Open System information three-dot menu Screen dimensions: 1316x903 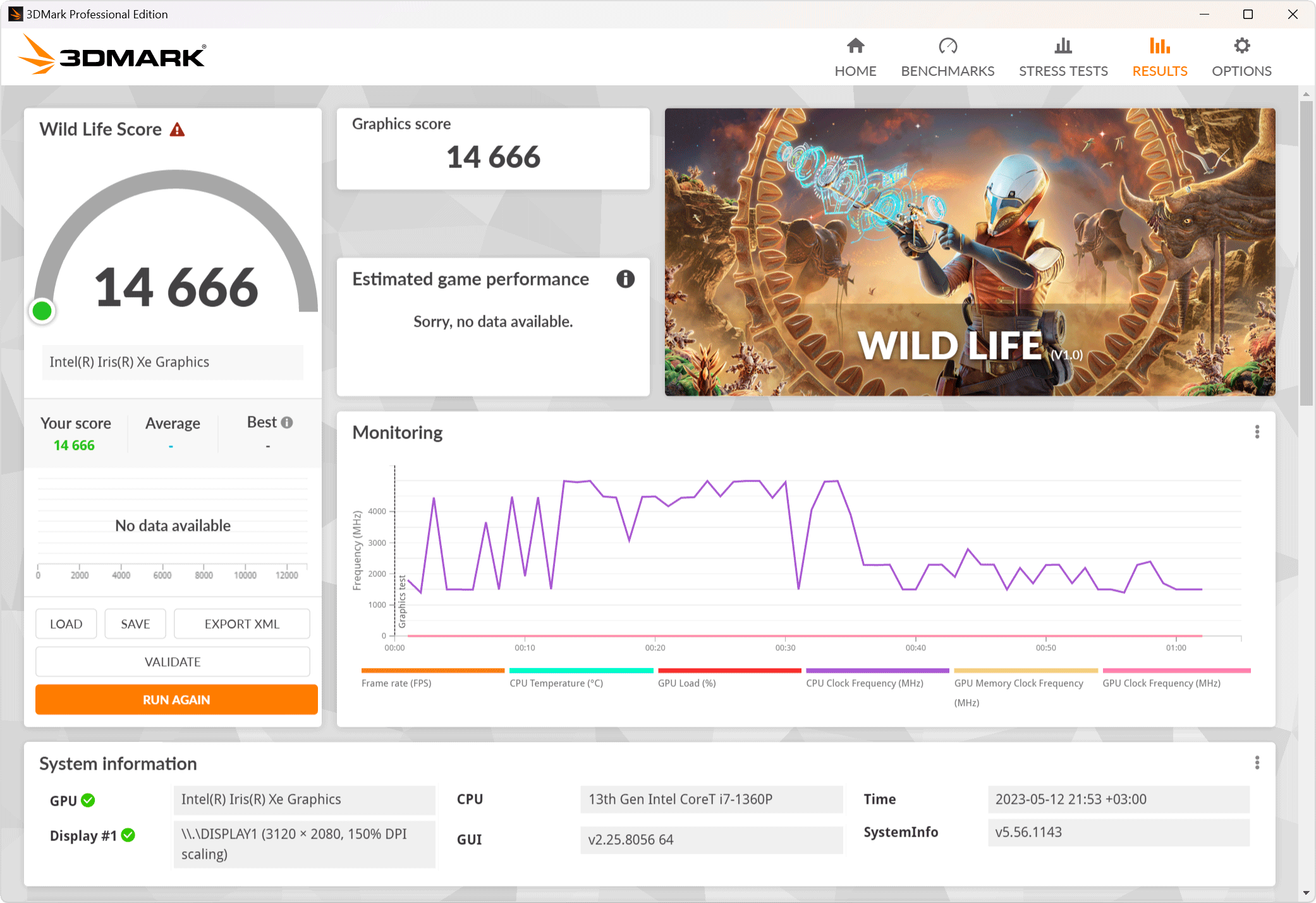(x=1257, y=763)
